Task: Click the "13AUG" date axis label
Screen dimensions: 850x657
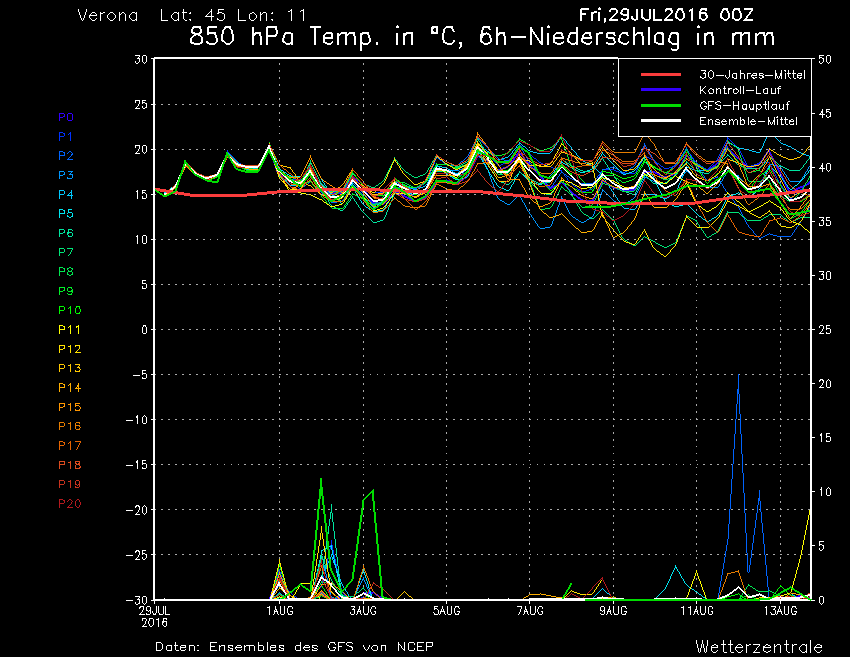Action: [x=781, y=611]
